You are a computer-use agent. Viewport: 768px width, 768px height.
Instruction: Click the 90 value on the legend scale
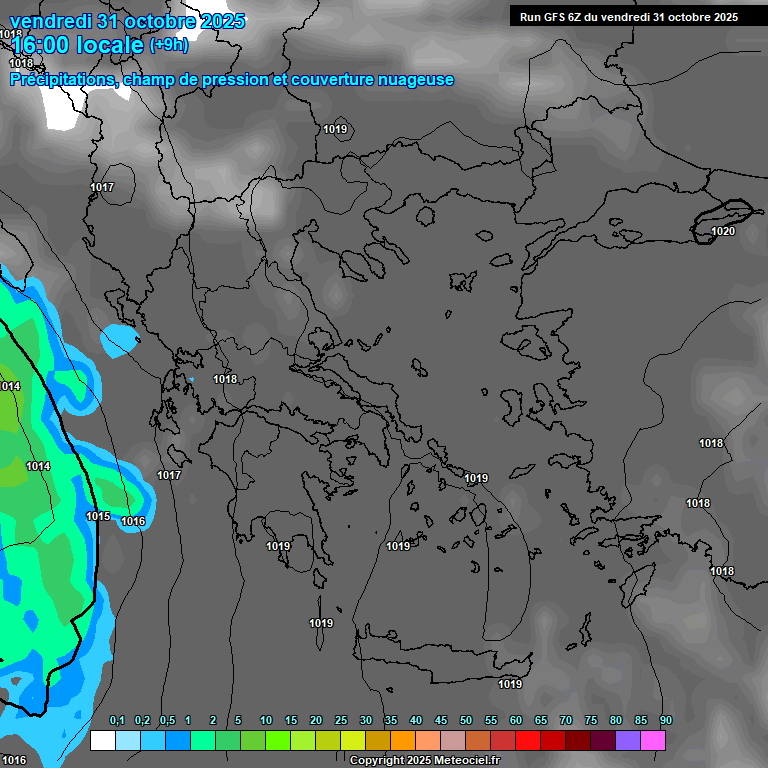pyautogui.click(x=666, y=720)
